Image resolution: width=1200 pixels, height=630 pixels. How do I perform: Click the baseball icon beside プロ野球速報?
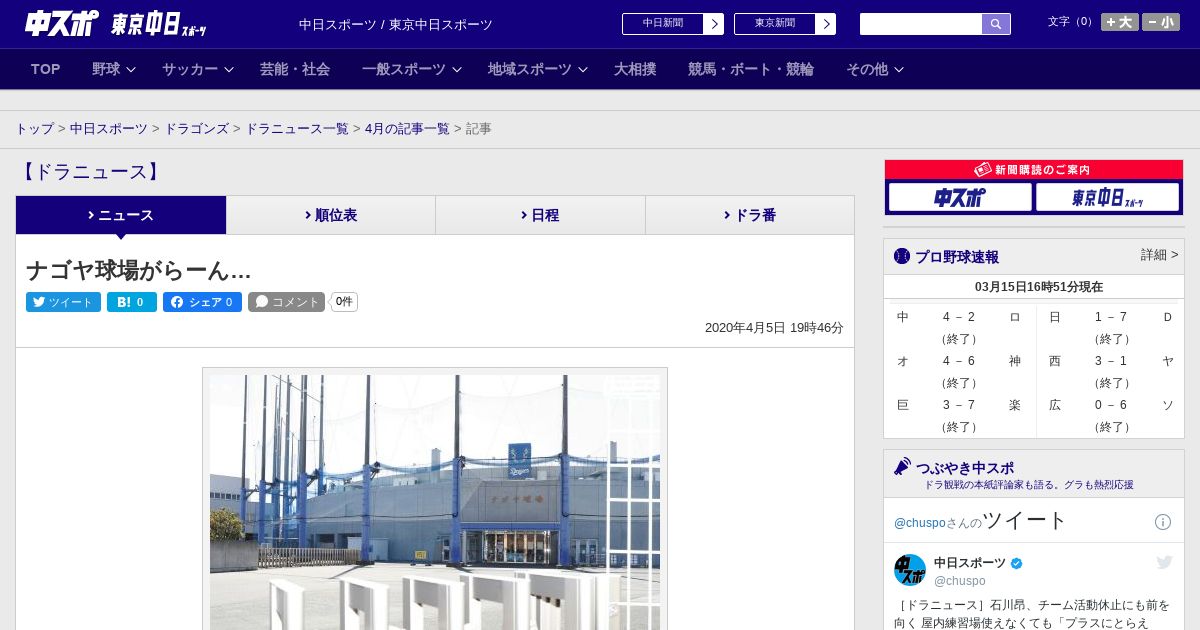[x=902, y=256]
